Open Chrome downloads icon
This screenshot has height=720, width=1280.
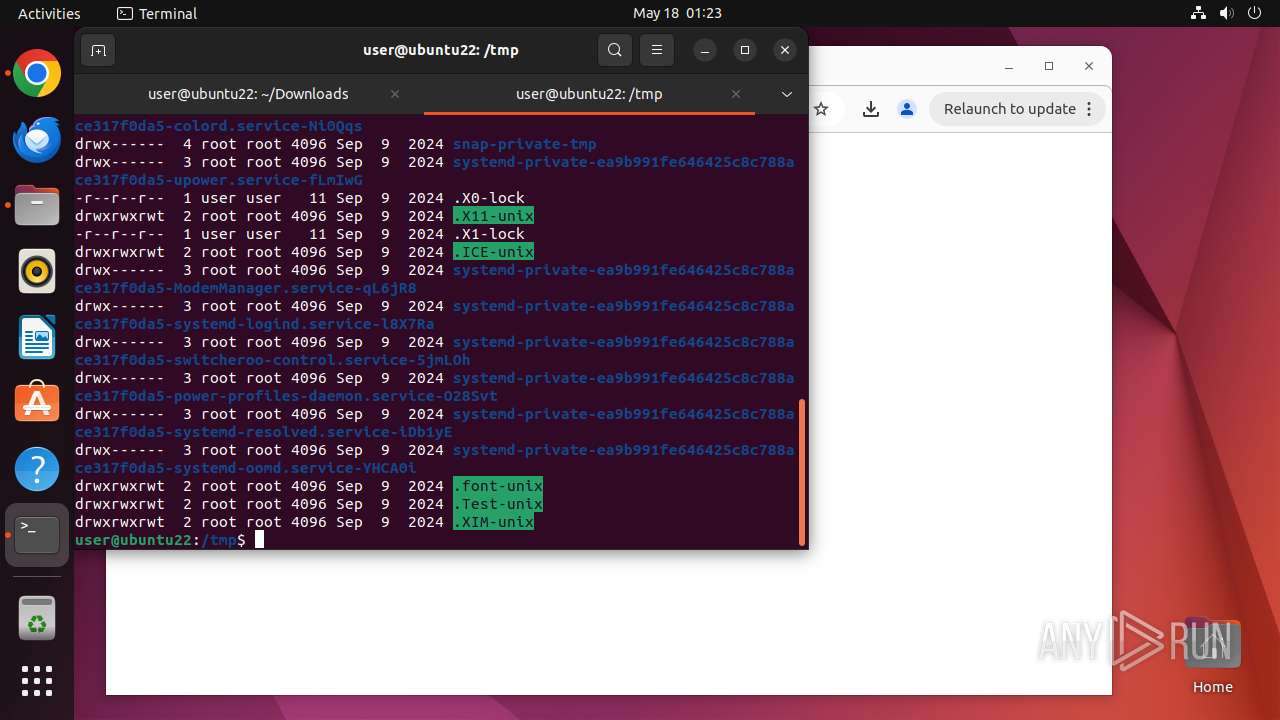[x=871, y=109]
